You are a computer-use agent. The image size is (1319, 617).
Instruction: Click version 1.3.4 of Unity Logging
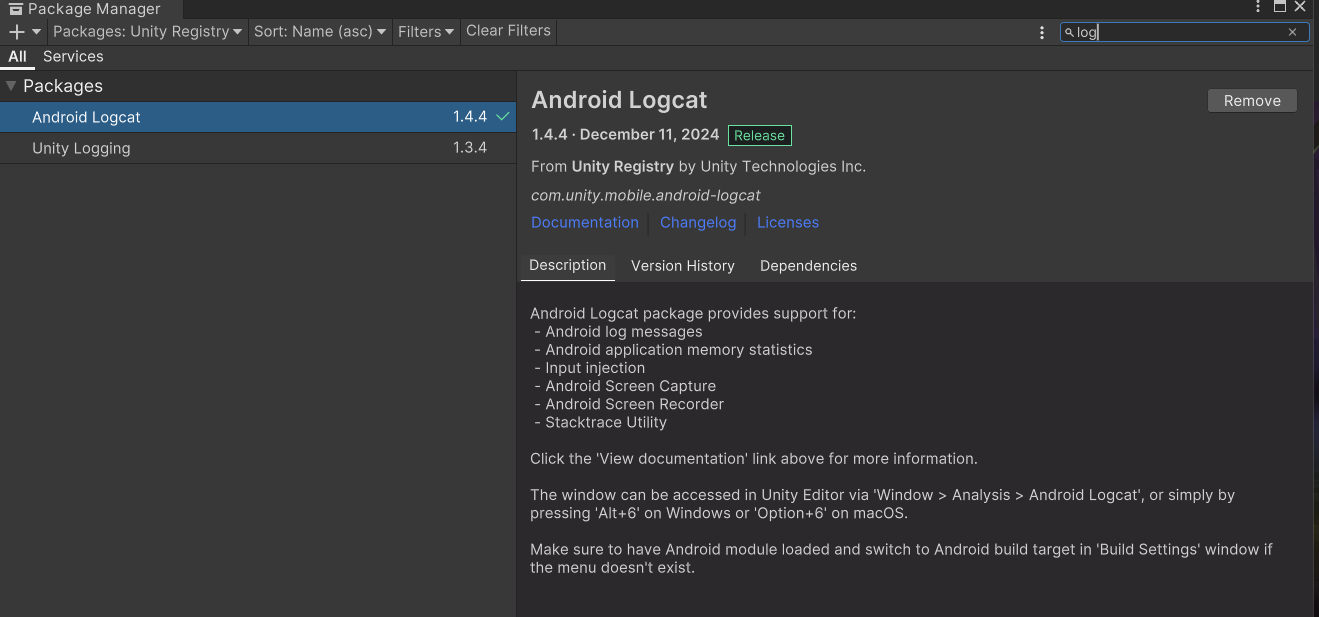tap(470, 148)
